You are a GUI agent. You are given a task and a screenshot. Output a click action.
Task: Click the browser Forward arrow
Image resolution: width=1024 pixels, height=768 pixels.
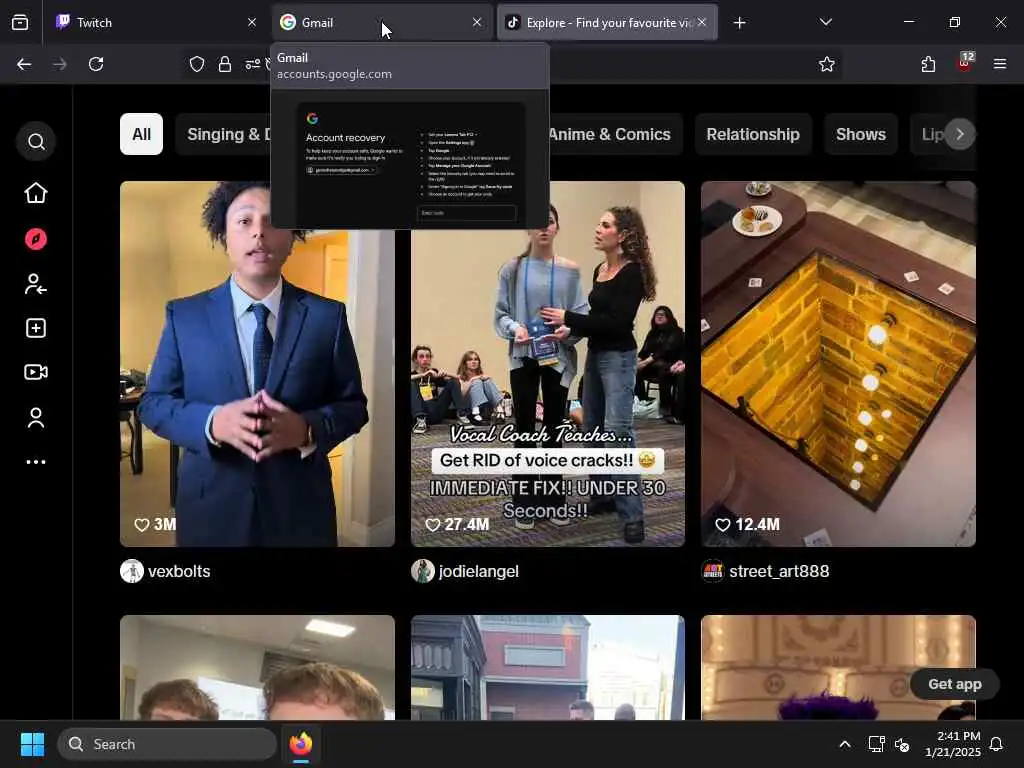pyautogui.click(x=60, y=64)
